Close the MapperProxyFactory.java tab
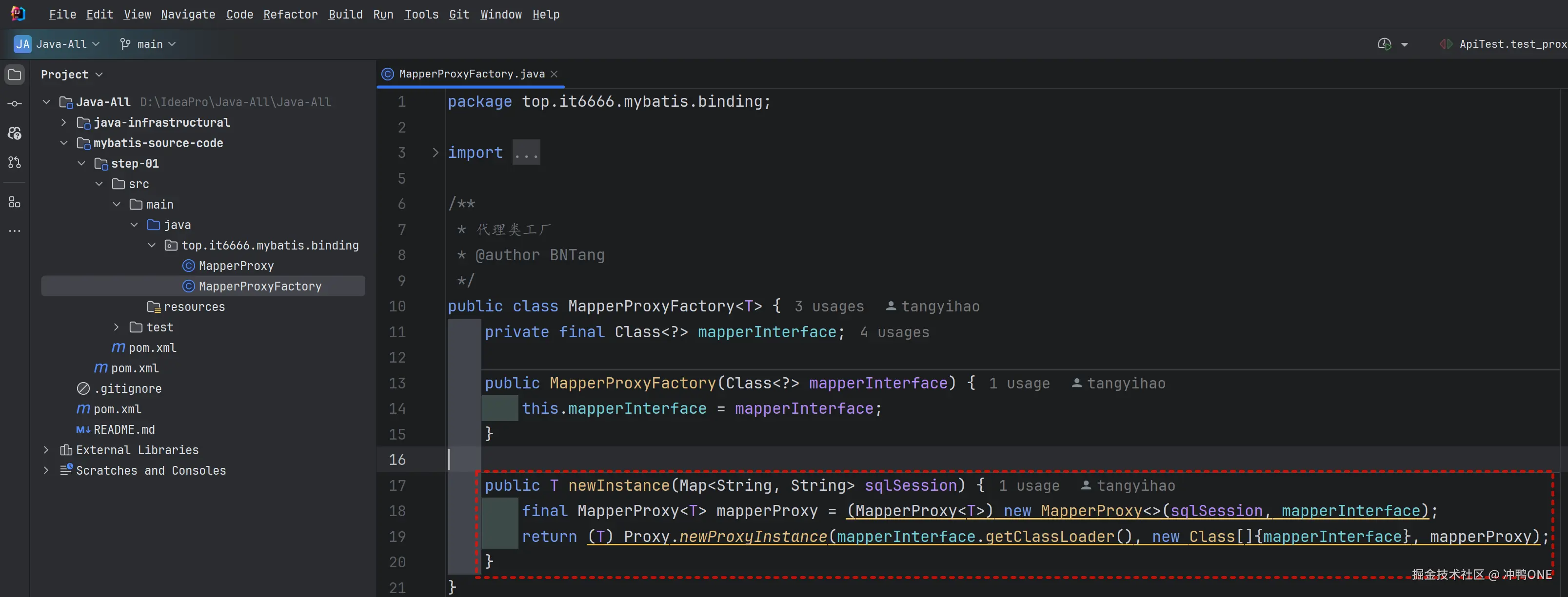This screenshot has height=597, width=1568. 554,74
